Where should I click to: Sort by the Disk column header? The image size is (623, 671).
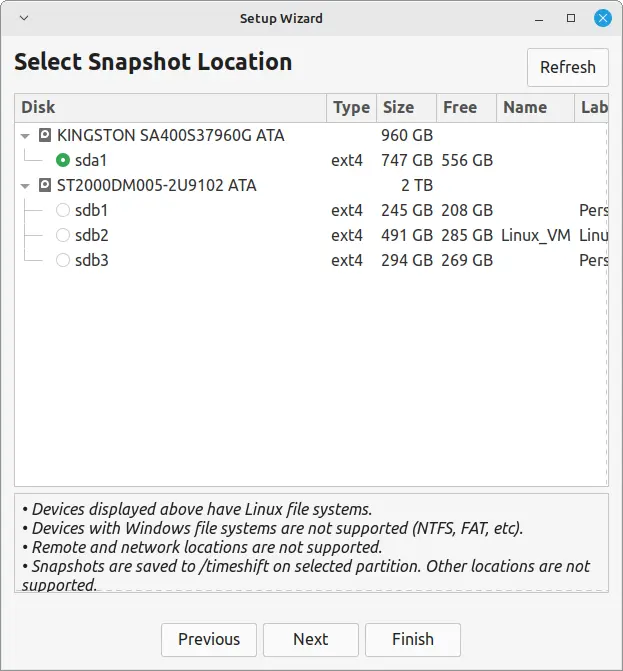pyautogui.click(x=170, y=107)
